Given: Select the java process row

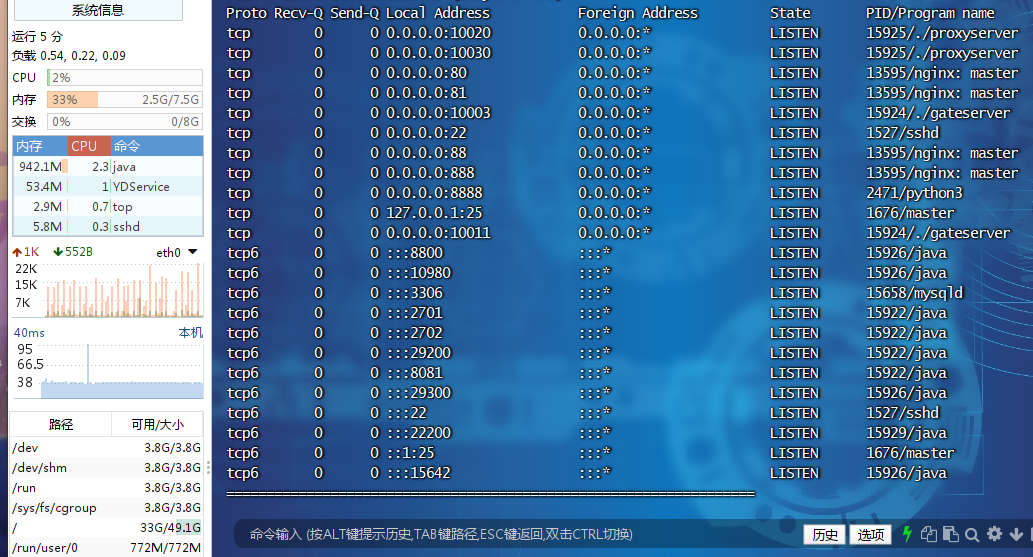Looking at the screenshot, I should click(108, 166).
